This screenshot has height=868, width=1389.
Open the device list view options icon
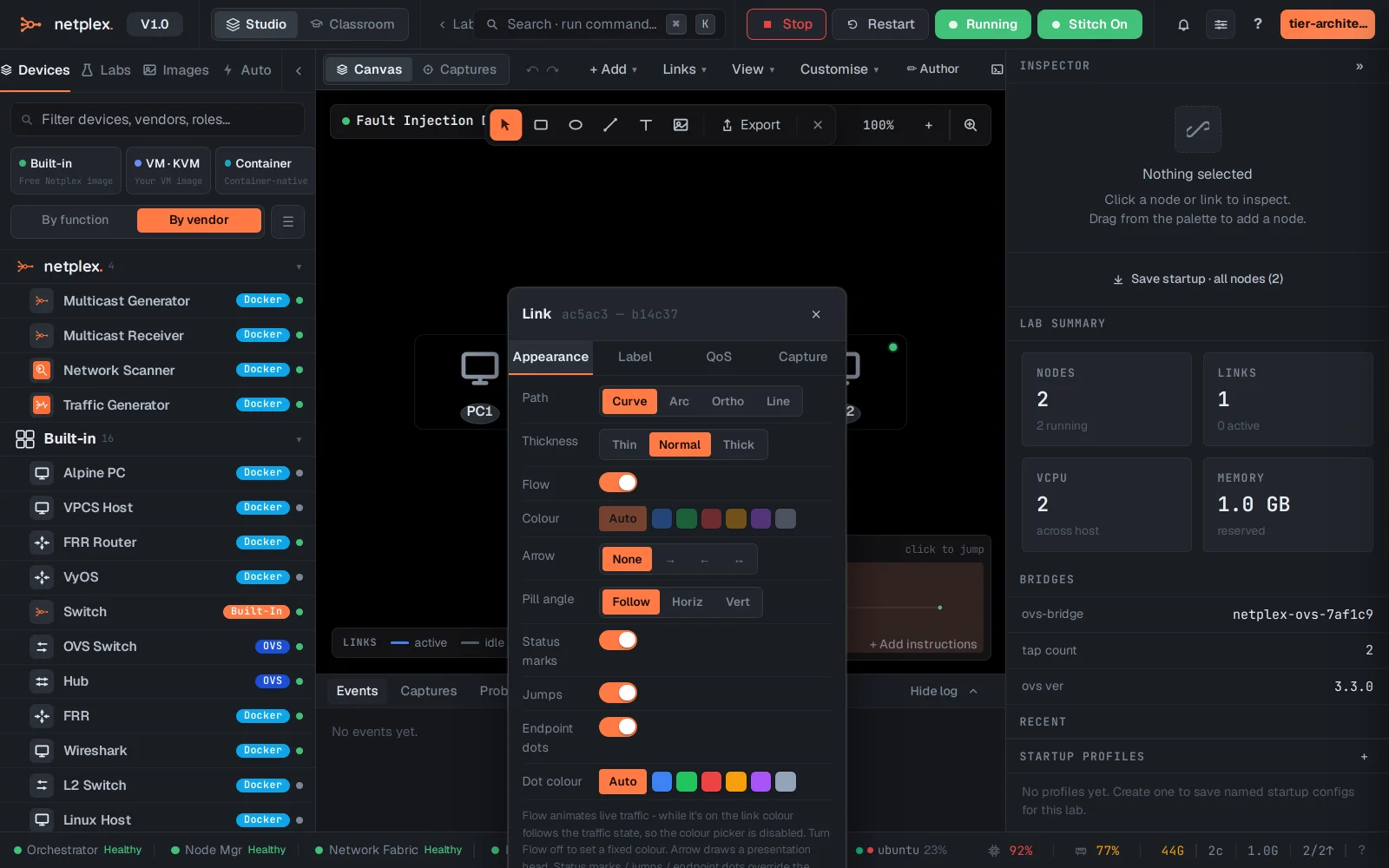coord(288,221)
